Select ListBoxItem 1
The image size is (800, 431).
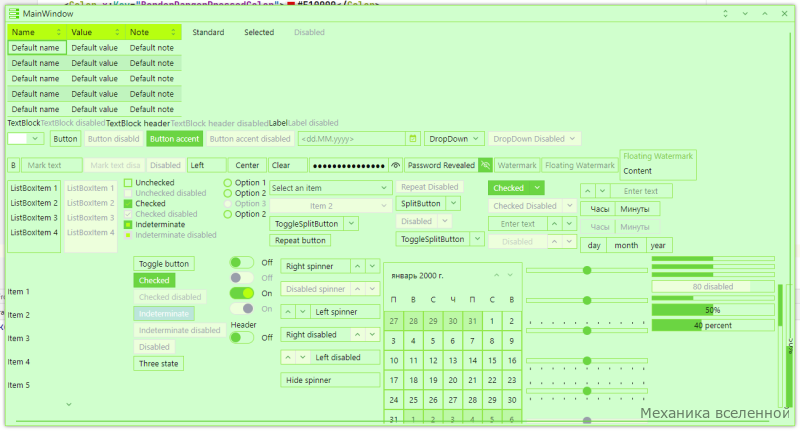point(34,188)
